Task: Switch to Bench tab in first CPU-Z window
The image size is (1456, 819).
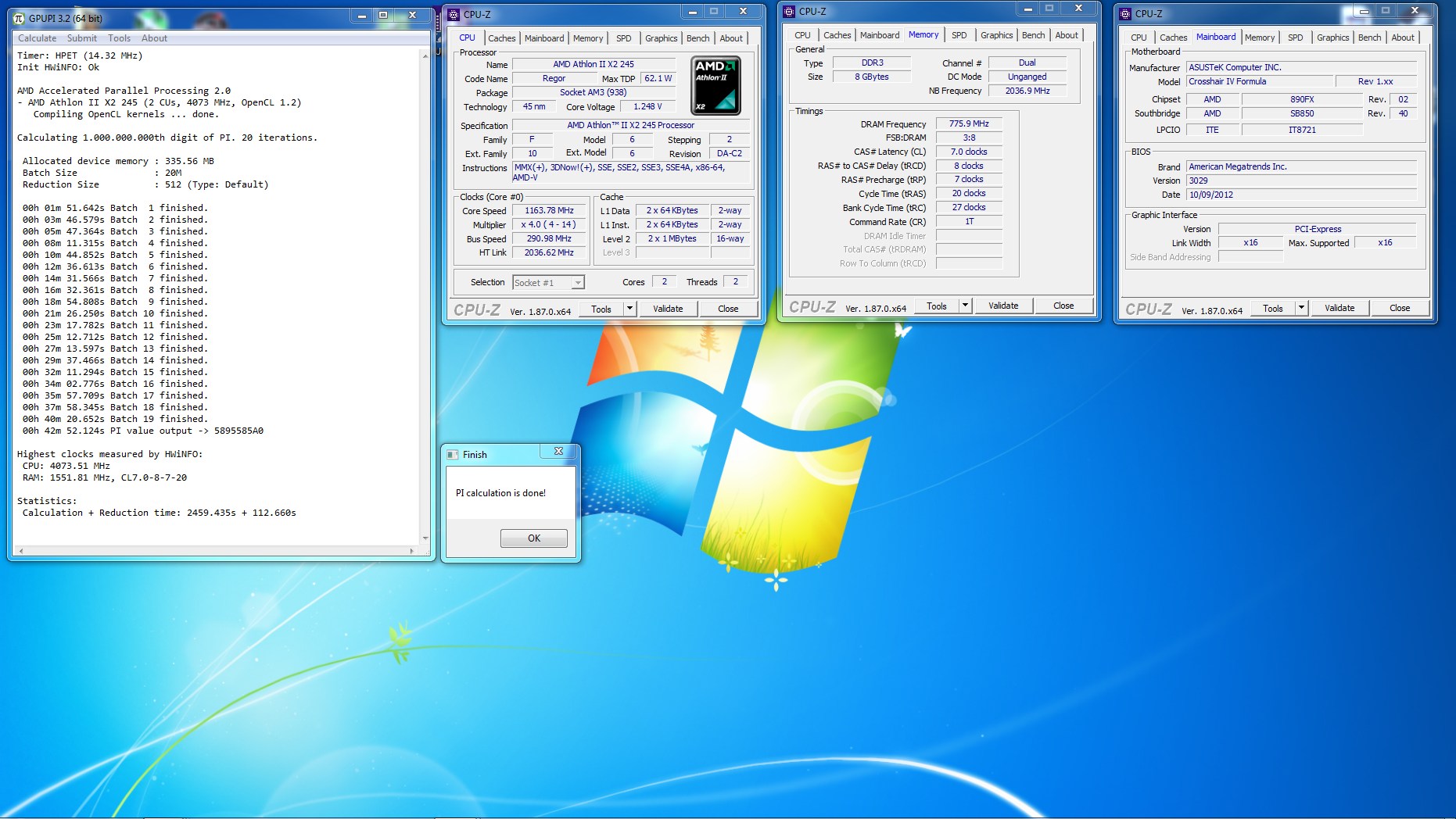Action: (698, 38)
